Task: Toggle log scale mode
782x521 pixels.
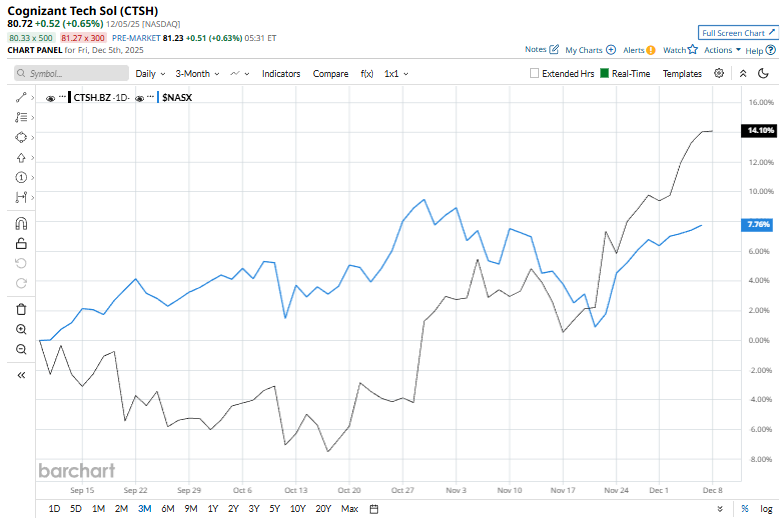Action: click(766, 509)
